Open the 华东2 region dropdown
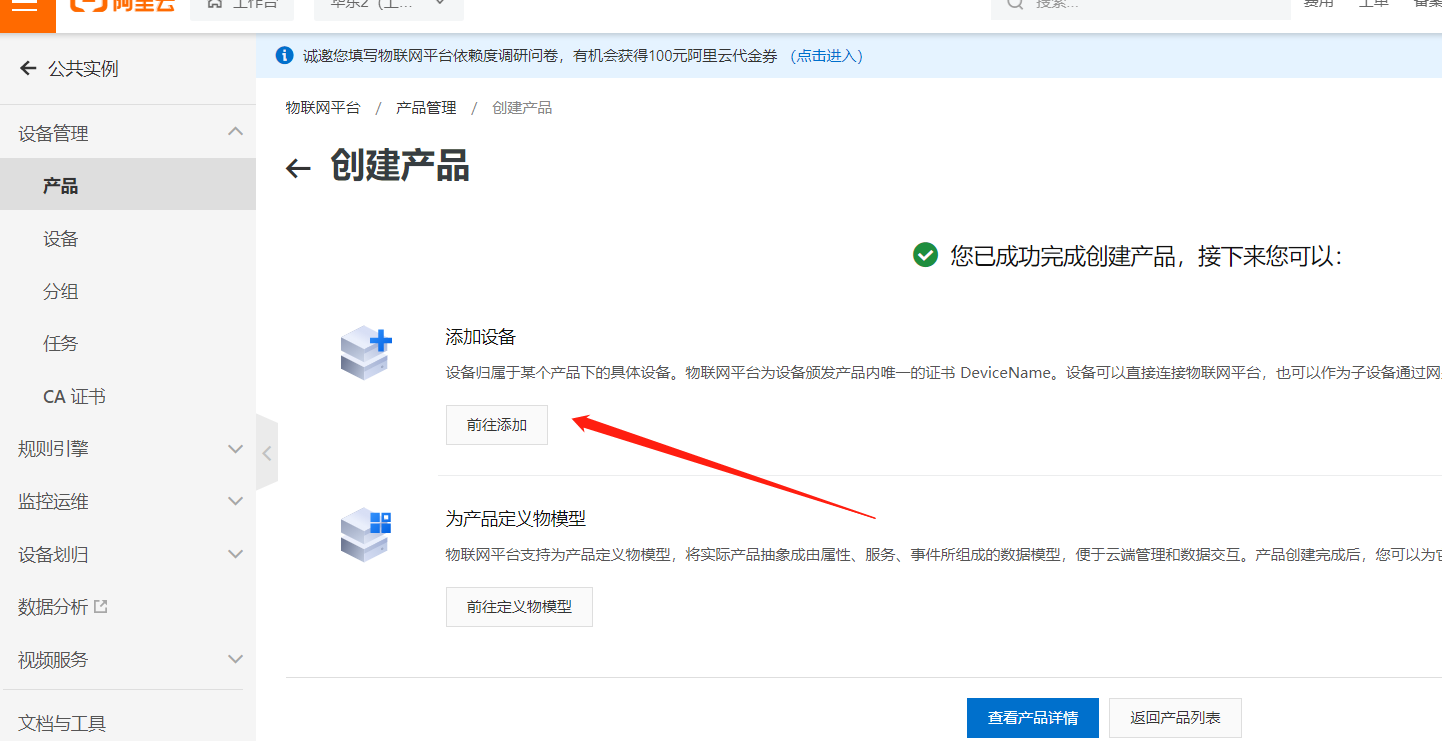 point(388,4)
